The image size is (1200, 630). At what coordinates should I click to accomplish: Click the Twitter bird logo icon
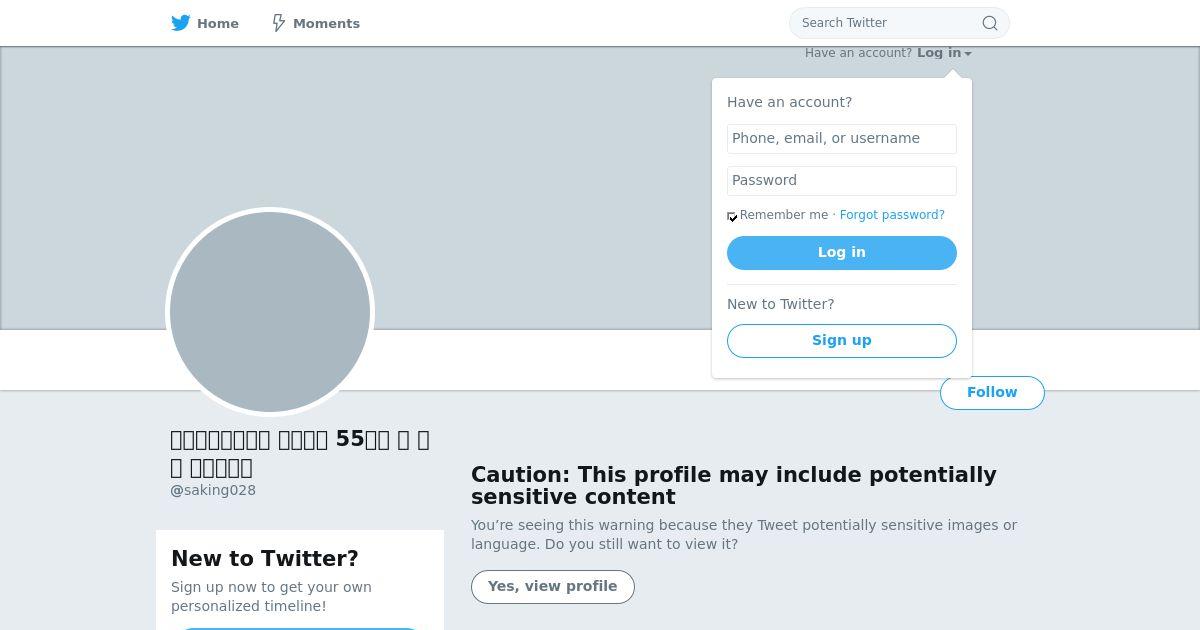[180, 23]
